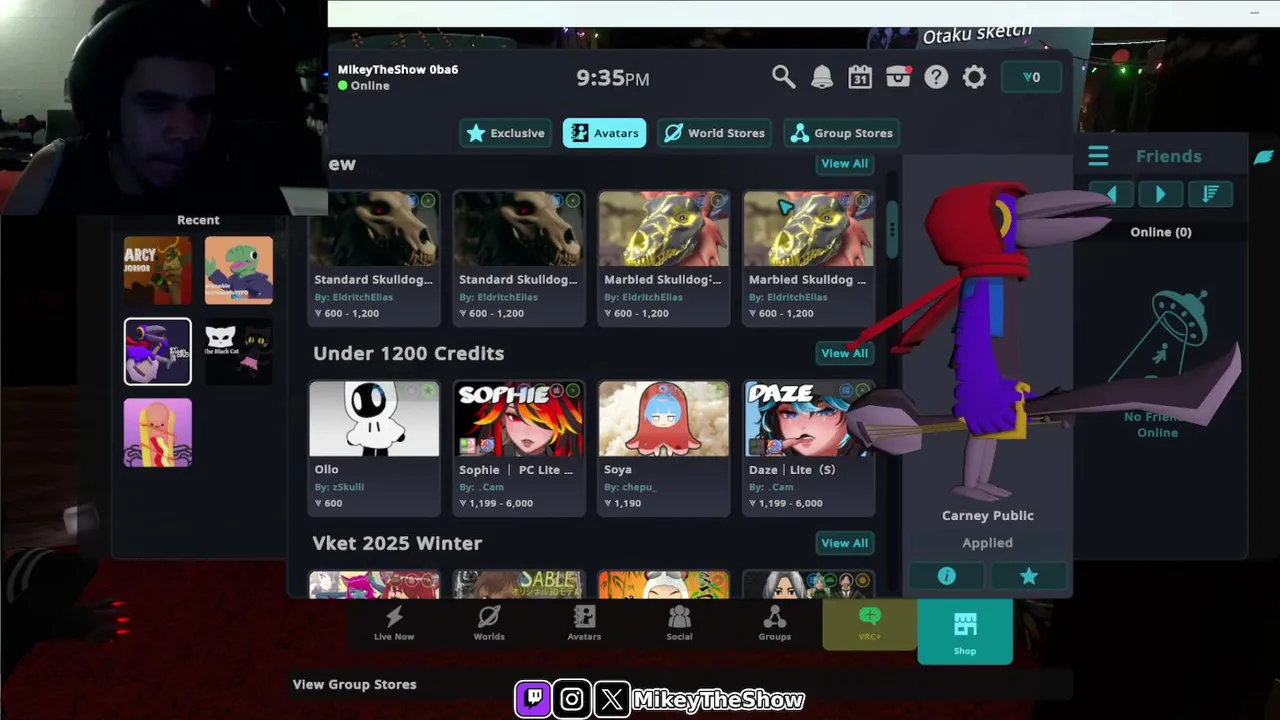Click the store list scrollbar handle
The image size is (1280, 720).
[892, 228]
